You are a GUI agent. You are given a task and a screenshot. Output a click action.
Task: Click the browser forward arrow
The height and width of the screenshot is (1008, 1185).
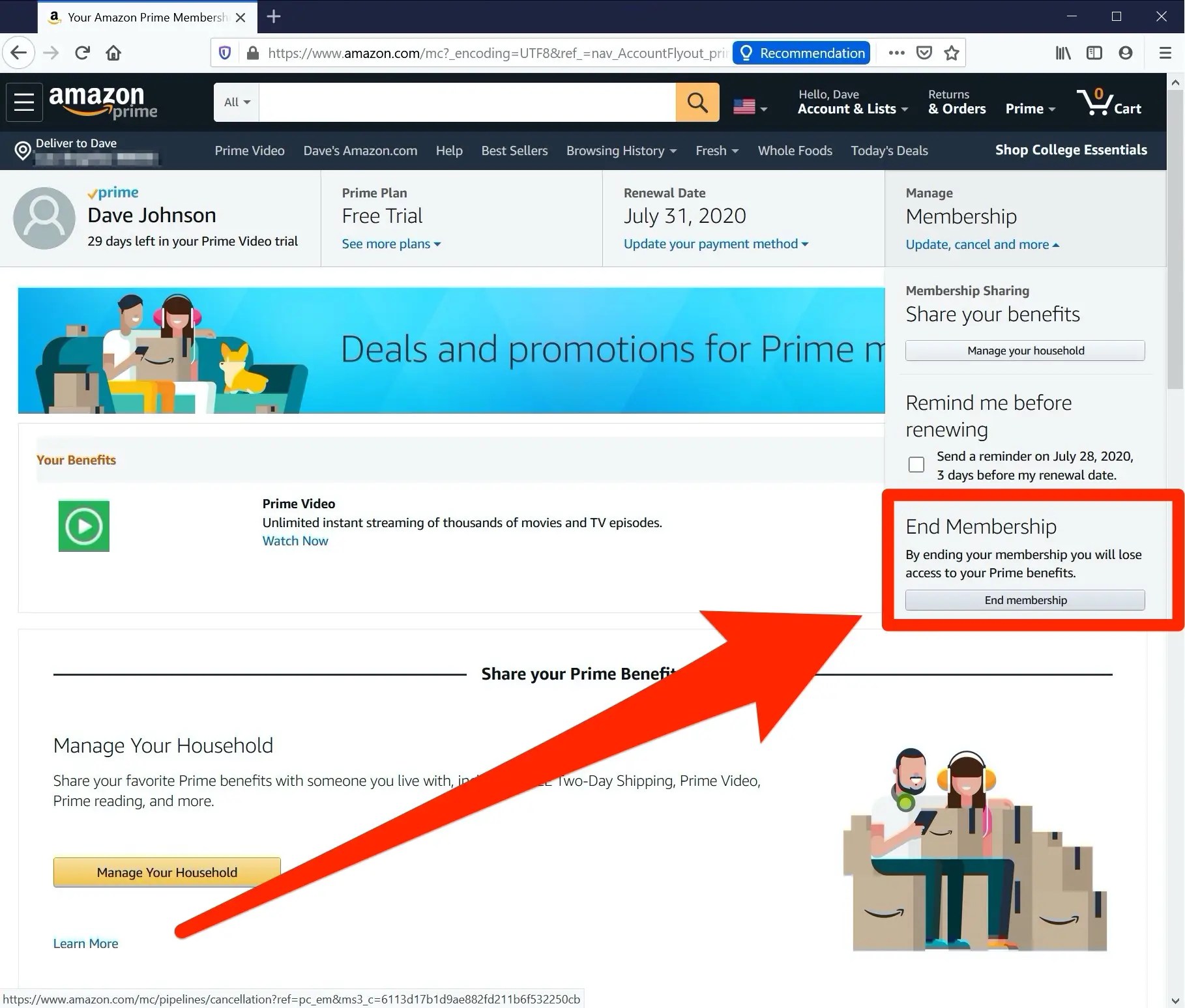(51, 53)
